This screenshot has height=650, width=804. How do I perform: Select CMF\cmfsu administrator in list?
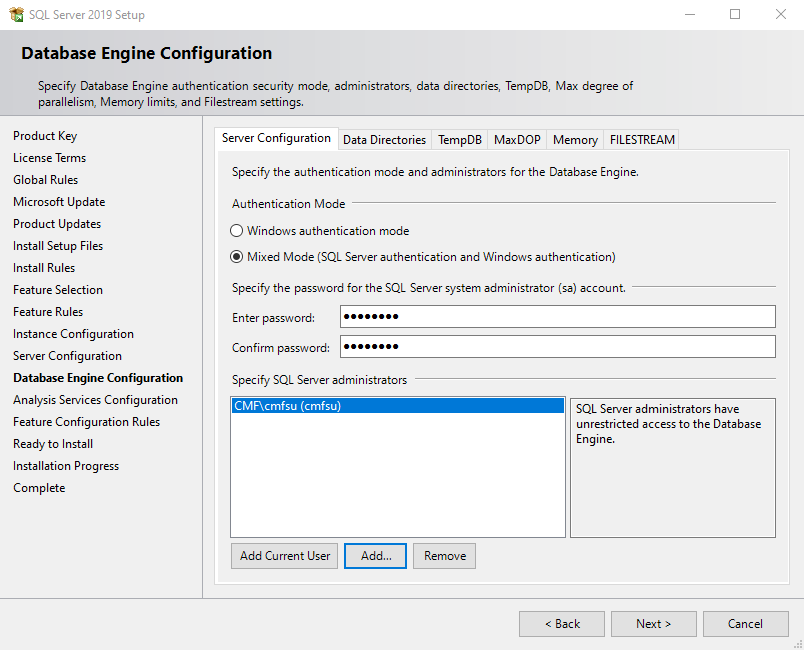(x=397, y=406)
